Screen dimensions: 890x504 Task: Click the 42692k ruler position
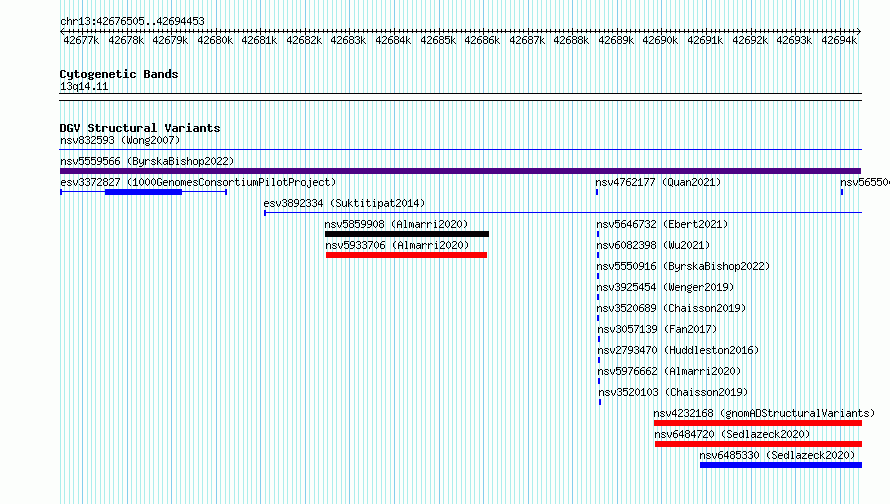click(x=750, y=40)
